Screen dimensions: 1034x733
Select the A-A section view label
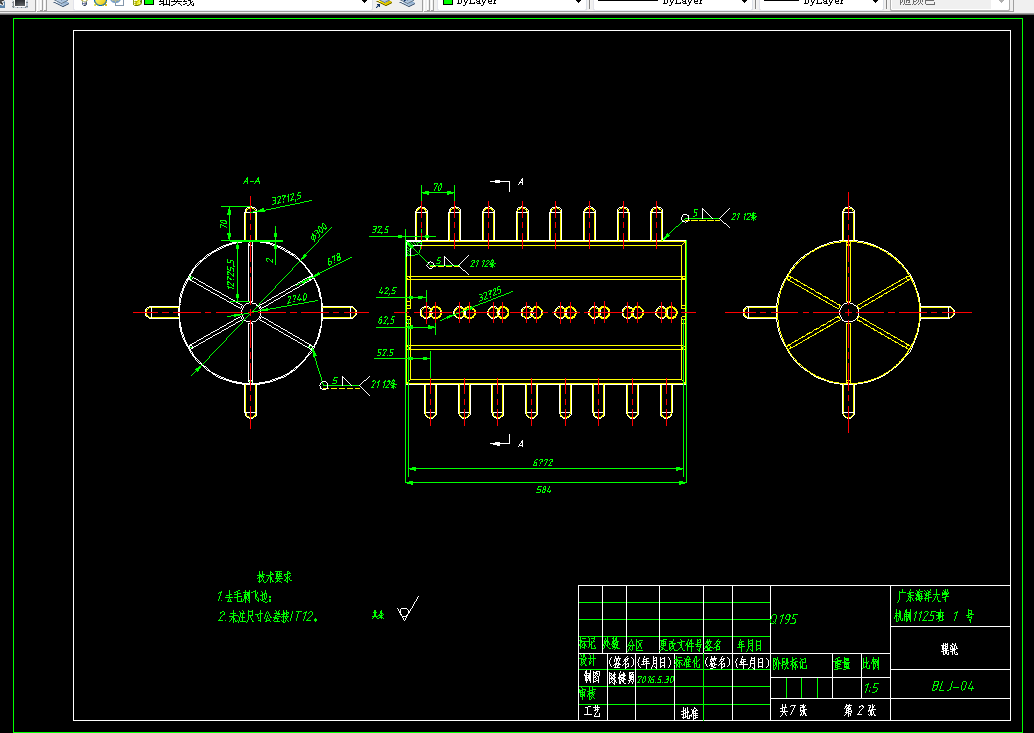tap(251, 181)
